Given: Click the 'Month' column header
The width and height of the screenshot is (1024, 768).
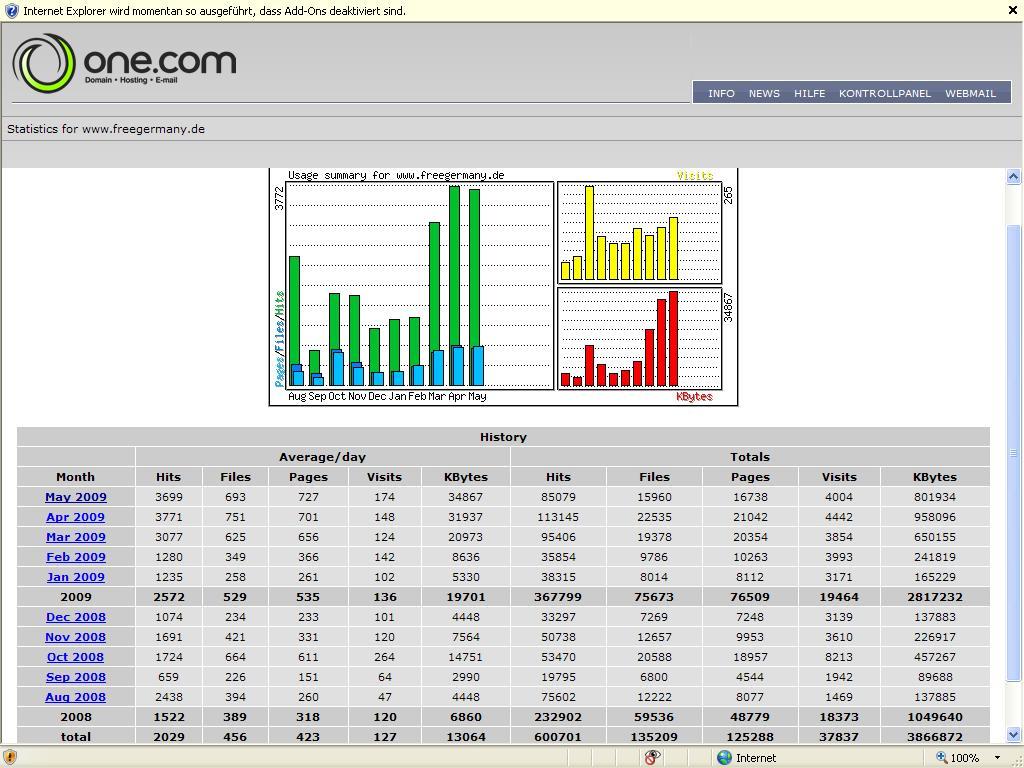Looking at the screenshot, I should click(75, 477).
